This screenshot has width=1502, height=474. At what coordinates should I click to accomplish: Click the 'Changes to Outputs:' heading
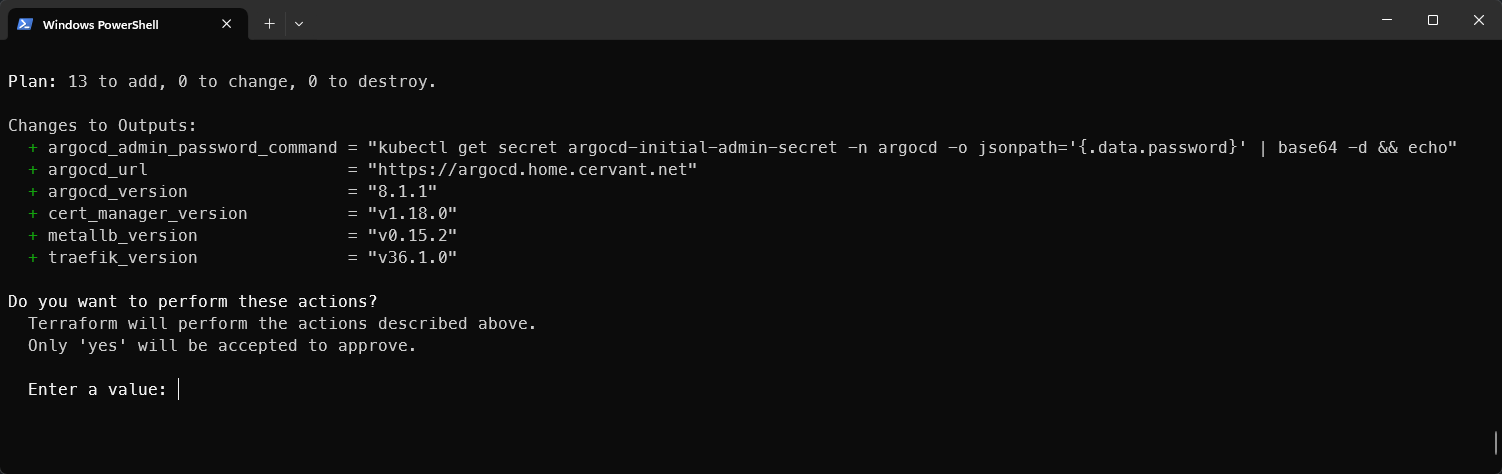[x=103, y=126]
